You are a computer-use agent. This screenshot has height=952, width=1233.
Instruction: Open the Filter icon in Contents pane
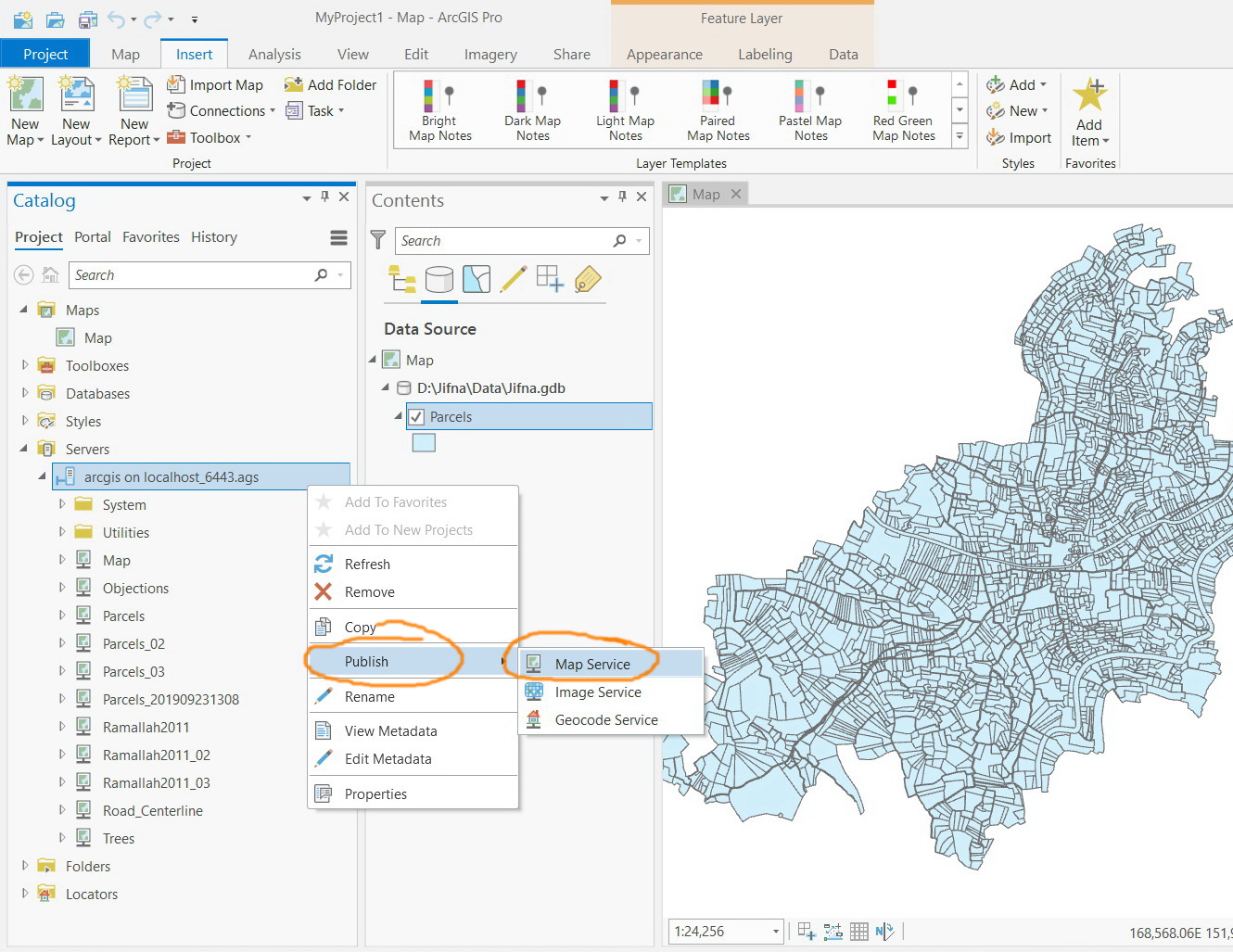pyautogui.click(x=378, y=240)
